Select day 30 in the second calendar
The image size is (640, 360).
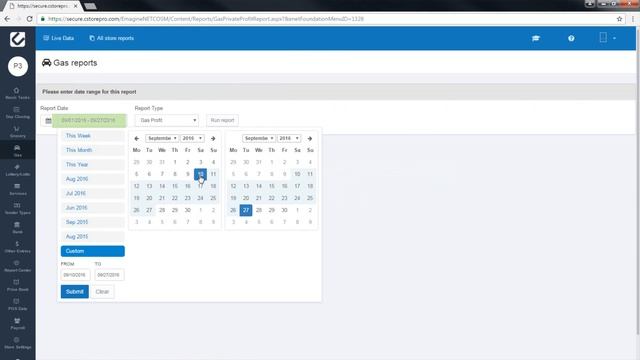click(x=284, y=210)
